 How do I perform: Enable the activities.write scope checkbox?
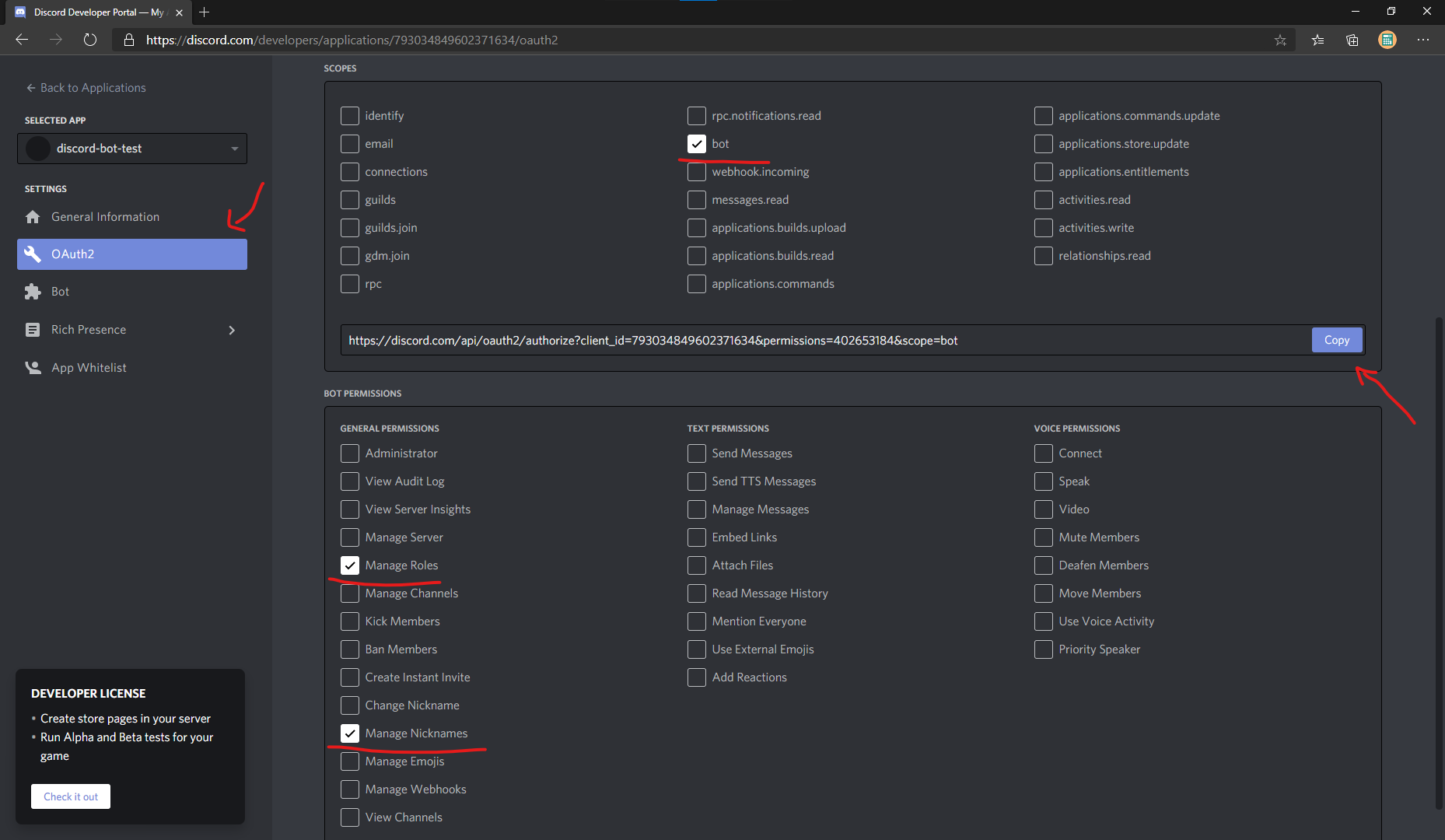click(x=1044, y=228)
